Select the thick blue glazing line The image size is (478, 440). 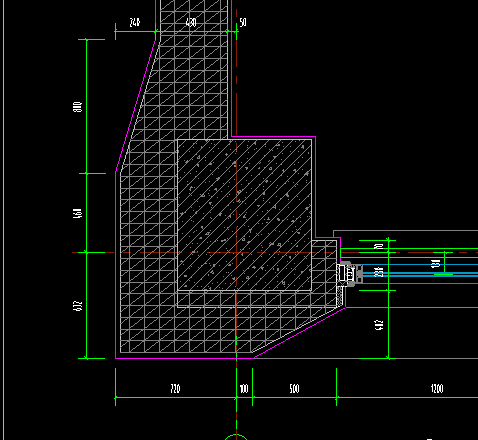[x=420, y=274]
